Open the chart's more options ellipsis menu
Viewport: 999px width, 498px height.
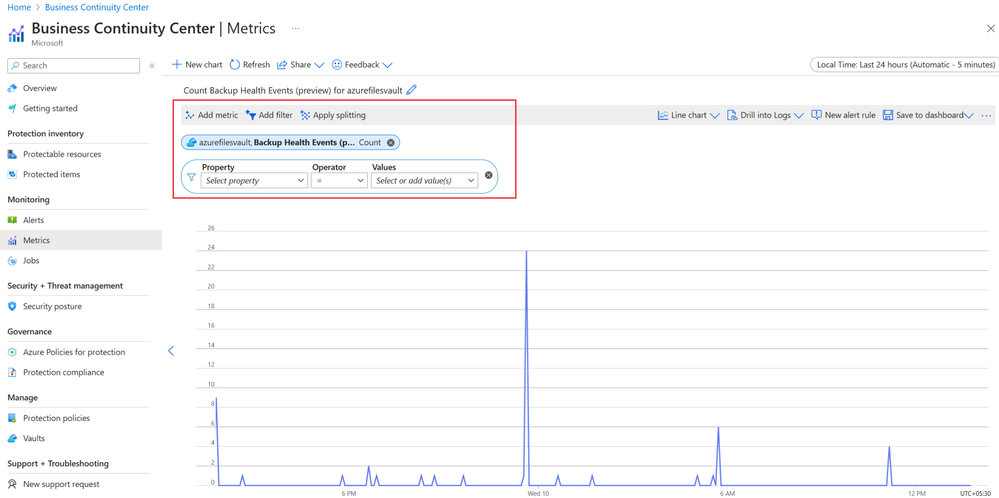(x=986, y=115)
